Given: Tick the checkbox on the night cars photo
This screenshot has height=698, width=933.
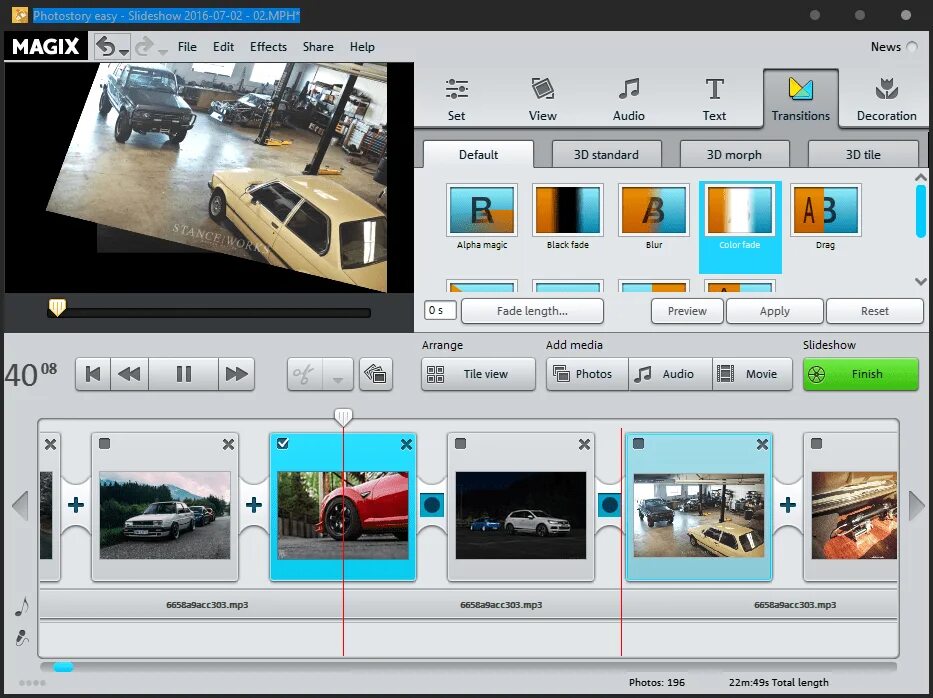Looking at the screenshot, I should 460,443.
